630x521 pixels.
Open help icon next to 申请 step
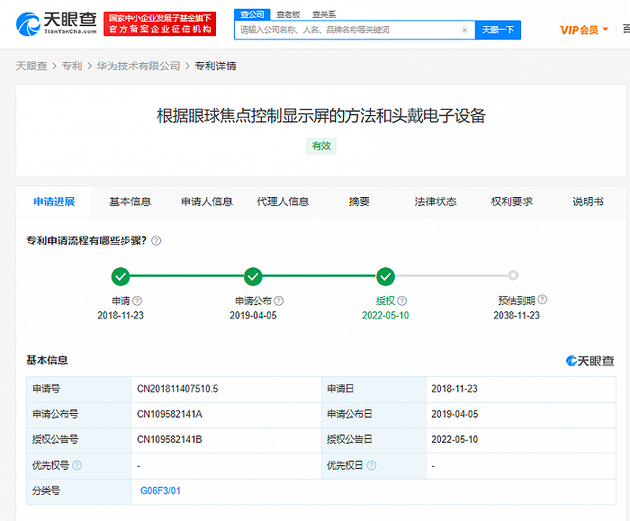[137, 301]
